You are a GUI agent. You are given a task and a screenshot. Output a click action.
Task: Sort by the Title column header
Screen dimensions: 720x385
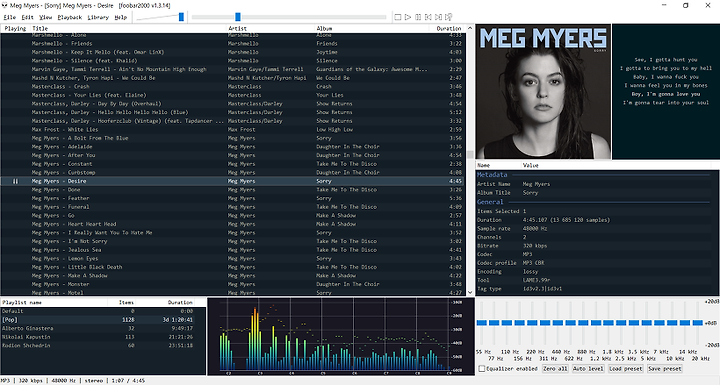[129, 28]
